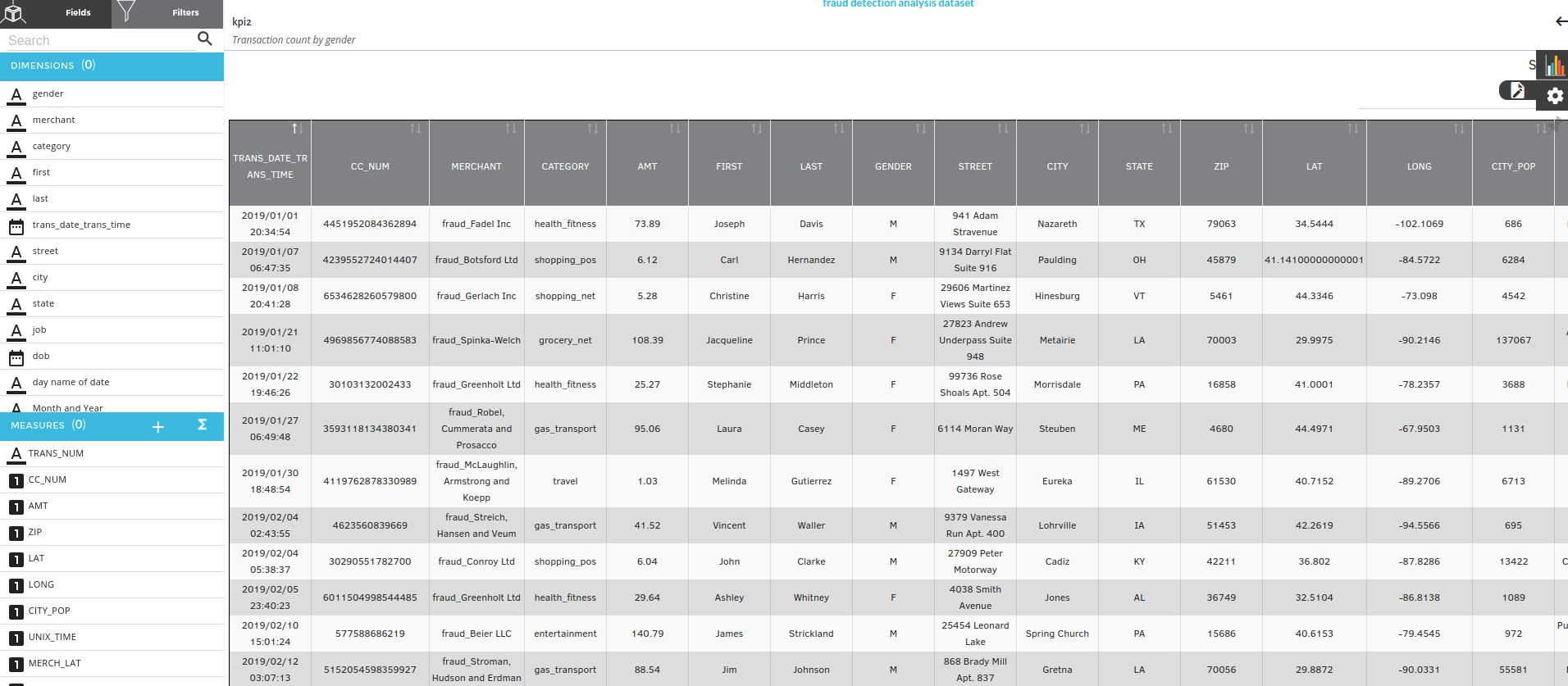Click the back arrow at top right
Viewport: 1568px width, 686px height.
point(1560,22)
